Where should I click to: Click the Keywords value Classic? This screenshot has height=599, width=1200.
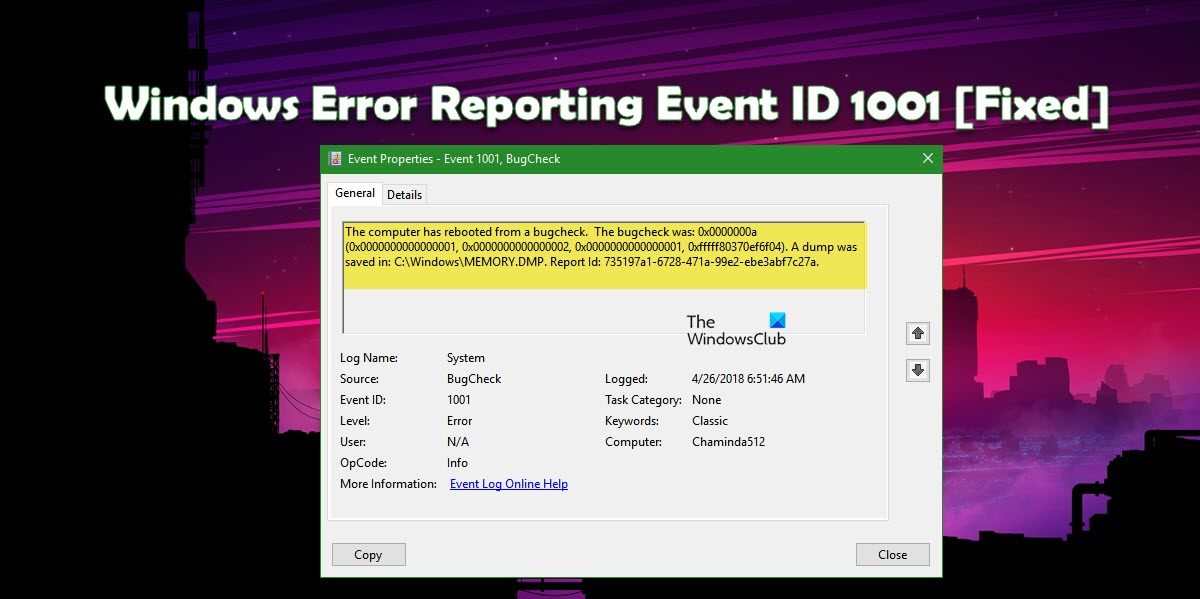click(x=710, y=420)
